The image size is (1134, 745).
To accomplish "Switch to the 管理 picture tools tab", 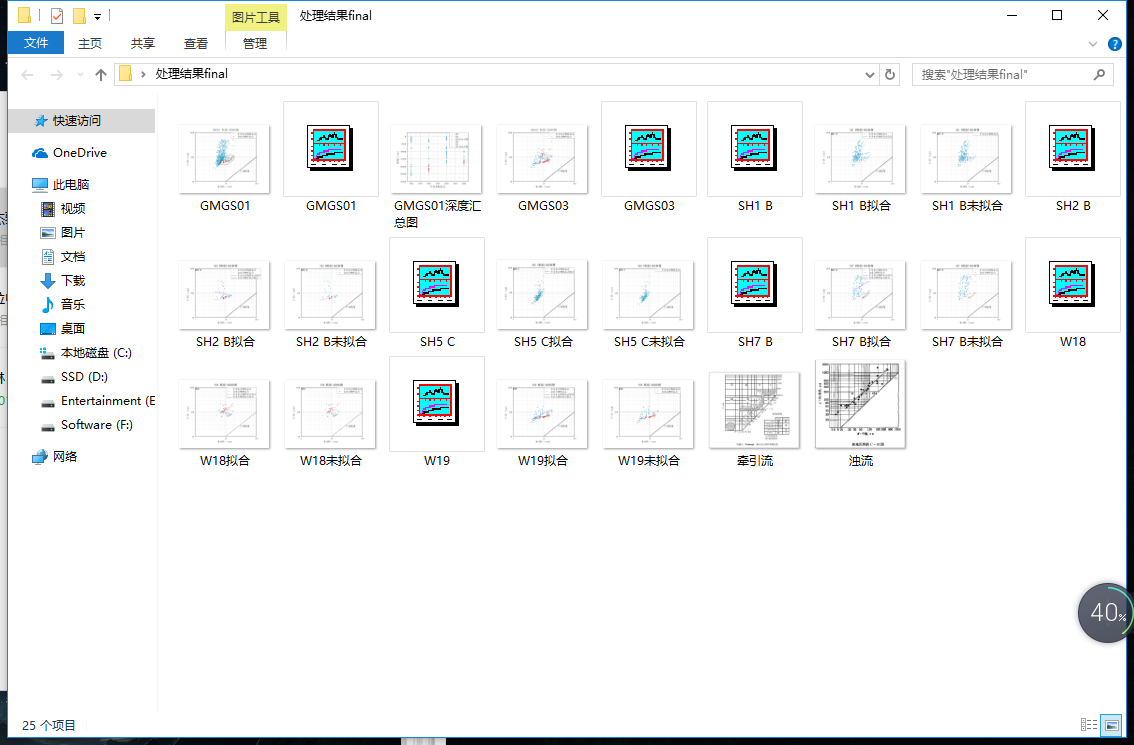I will pos(255,43).
